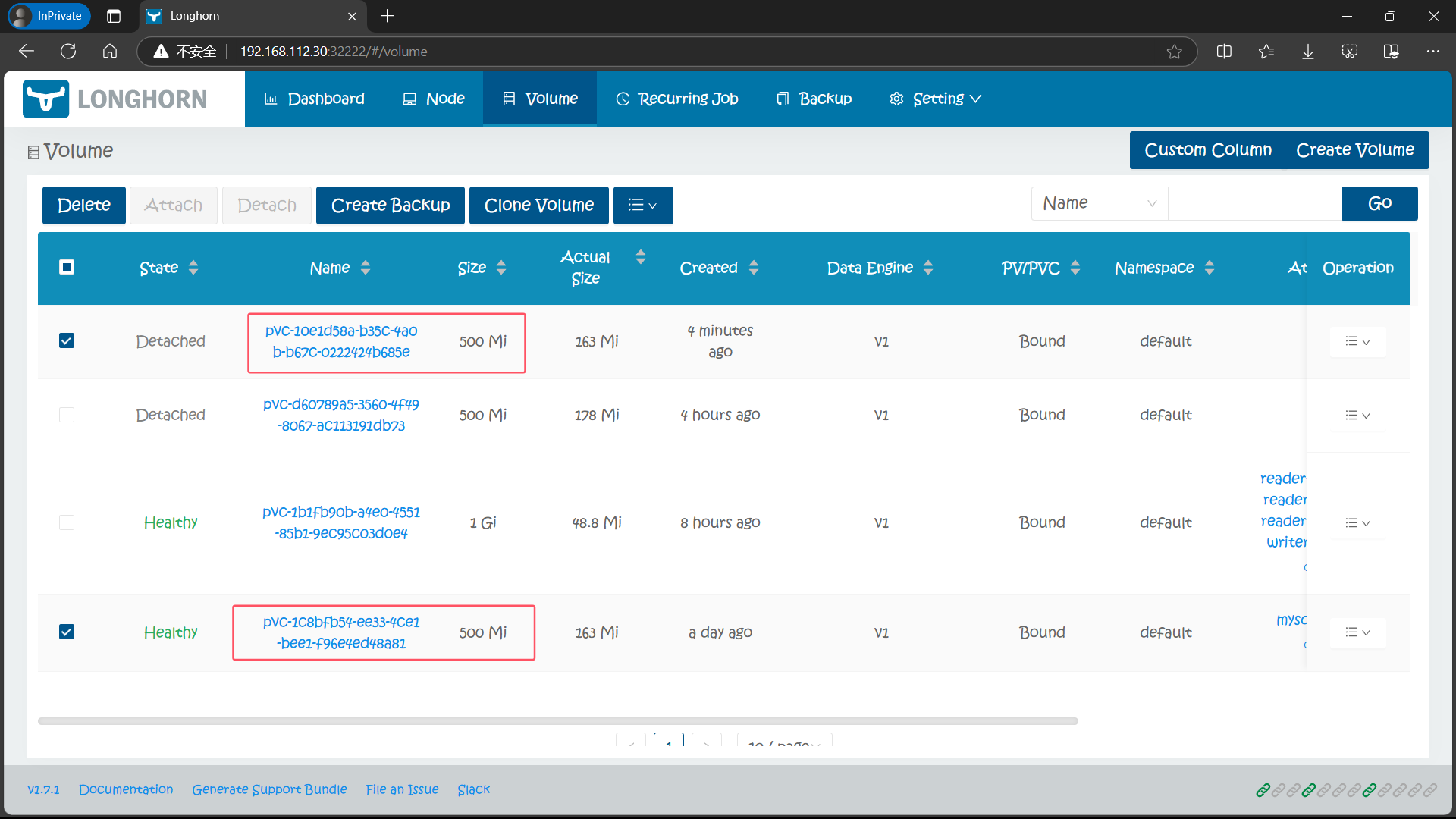Open a new tab with the plus icon

(388, 16)
